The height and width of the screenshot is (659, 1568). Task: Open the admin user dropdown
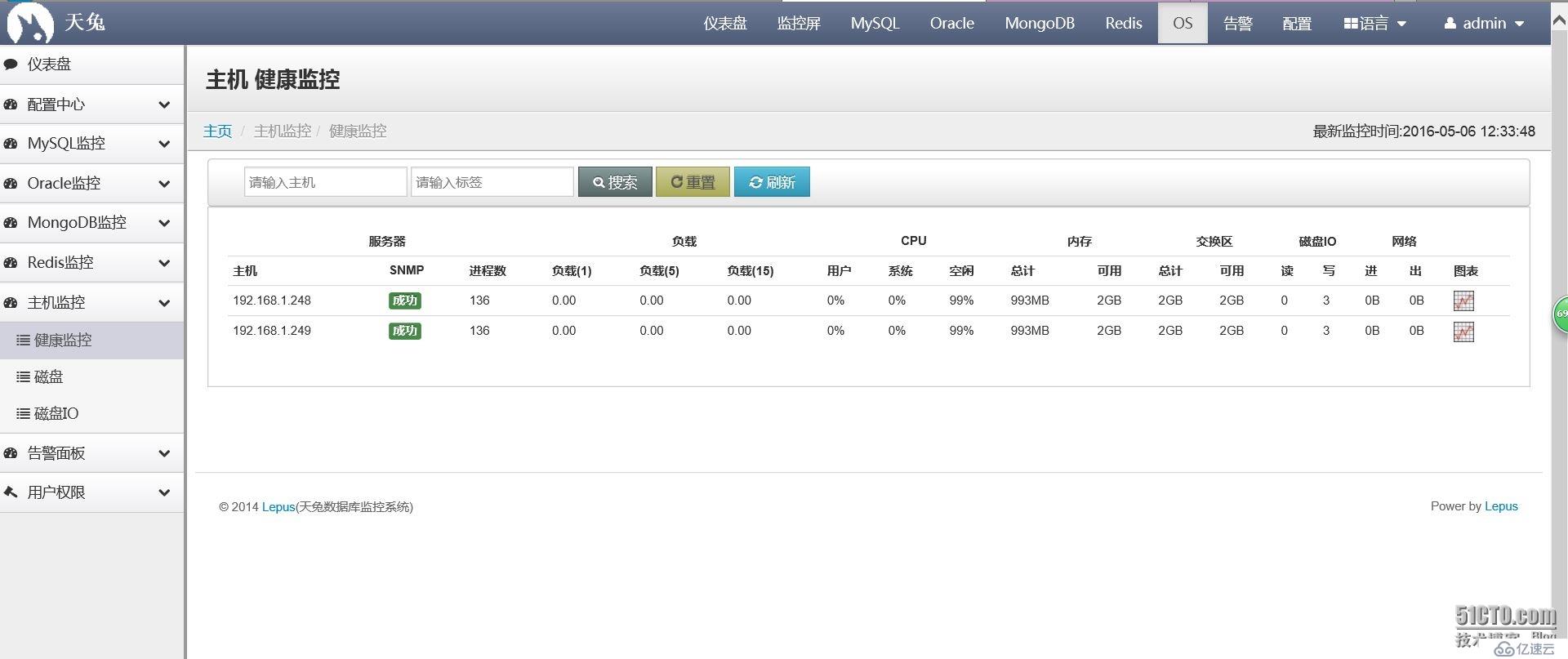(x=1484, y=24)
